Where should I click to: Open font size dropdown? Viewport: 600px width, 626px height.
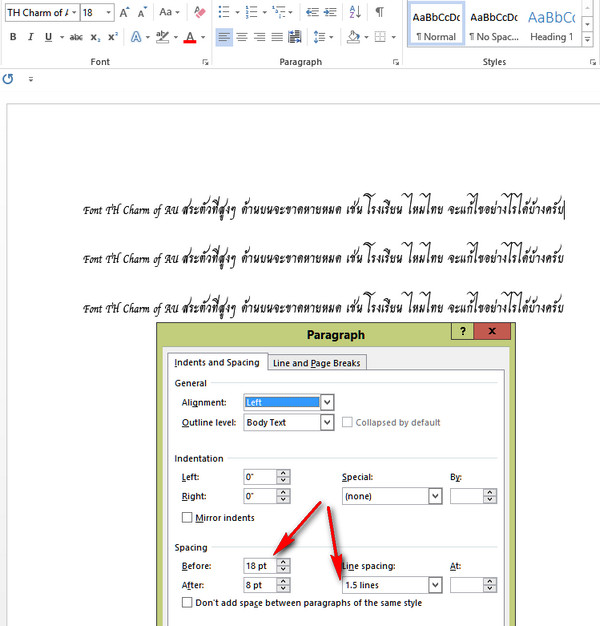pyautogui.click(x=108, y=13)
